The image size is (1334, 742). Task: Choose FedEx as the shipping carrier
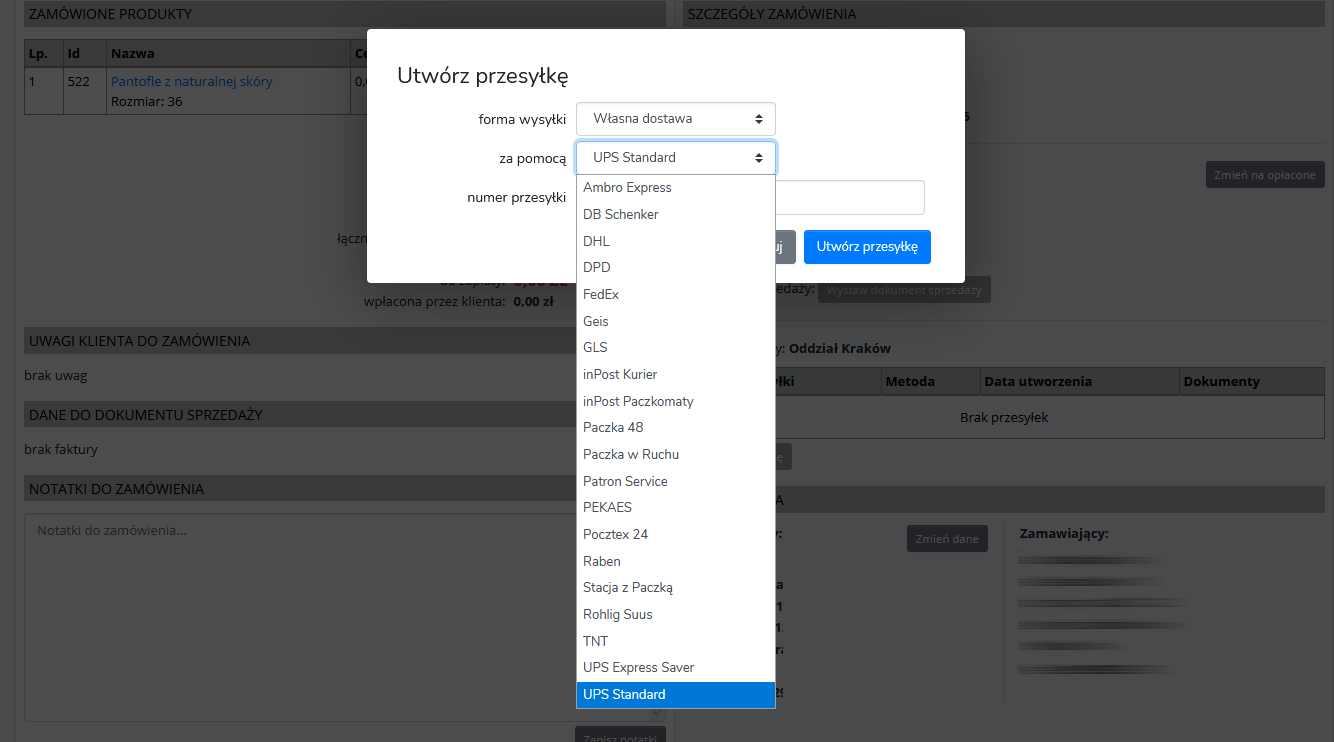(675, 294)
